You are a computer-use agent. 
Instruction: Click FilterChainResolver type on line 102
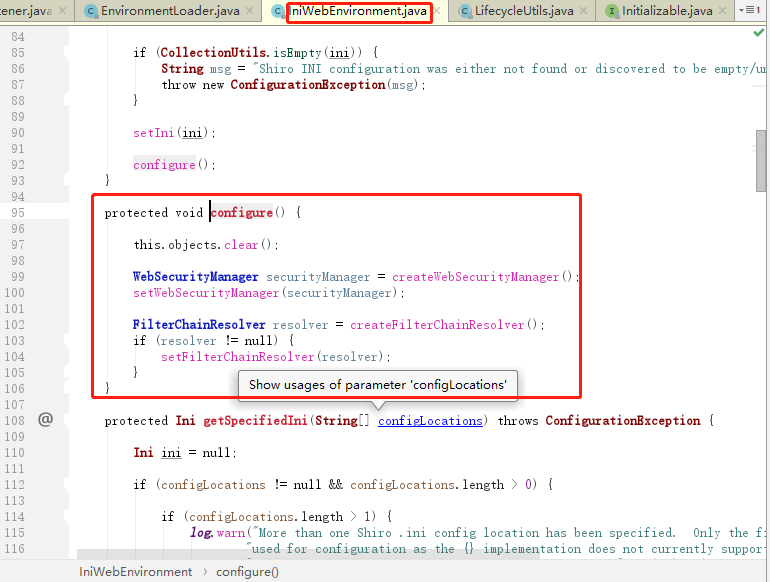[199, 325]
